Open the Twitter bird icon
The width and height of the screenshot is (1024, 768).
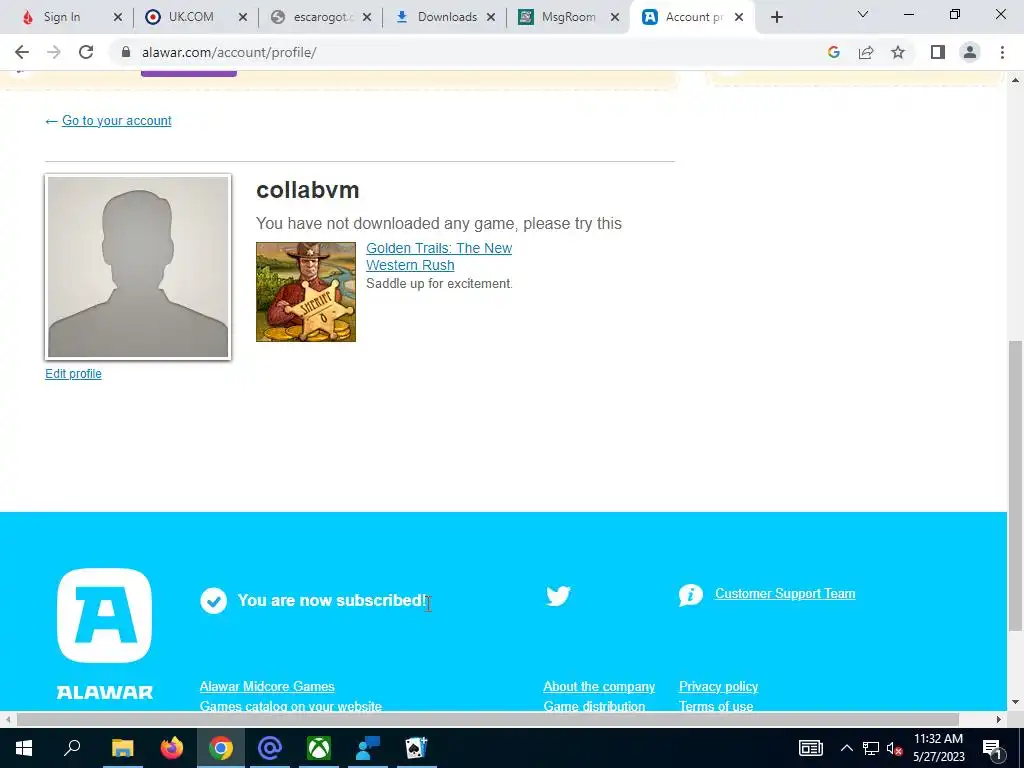(x=558, y=596)
